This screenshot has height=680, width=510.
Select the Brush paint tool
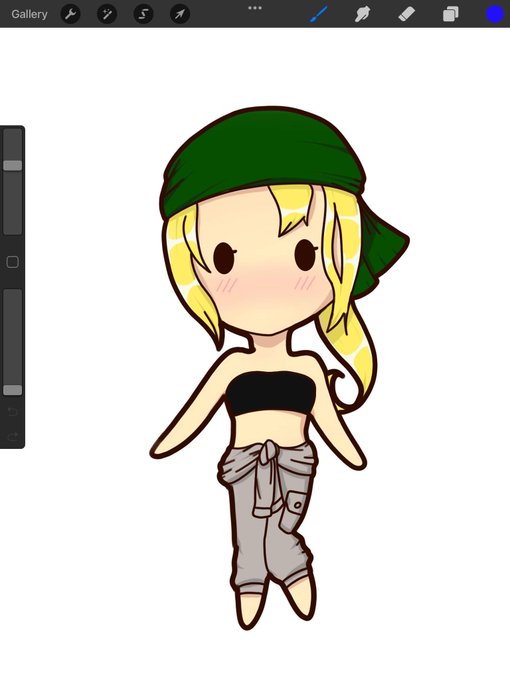click(319, 14)
